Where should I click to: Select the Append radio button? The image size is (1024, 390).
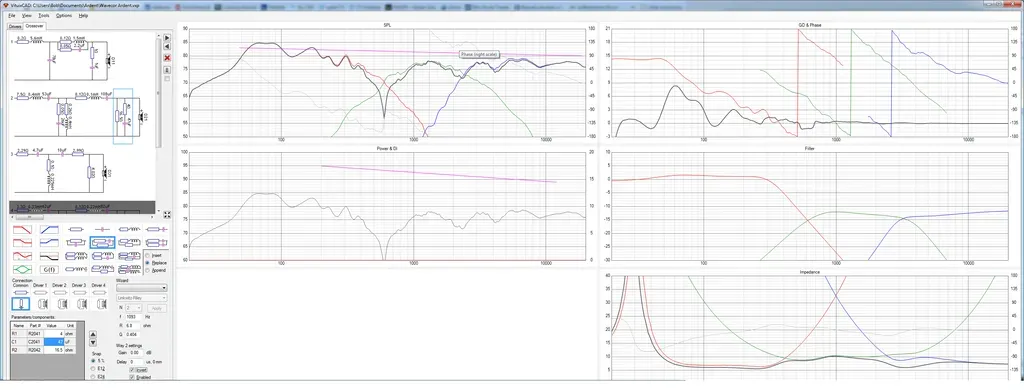[148, 270]
